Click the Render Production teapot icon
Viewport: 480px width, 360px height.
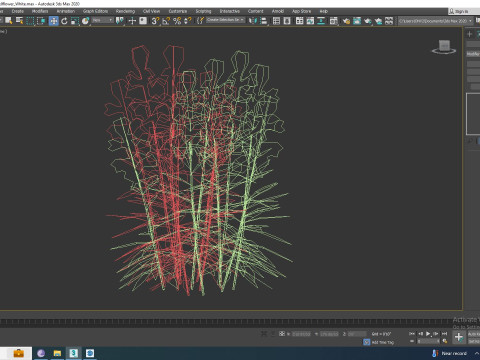pyautogui.click(x=367, y=21)
